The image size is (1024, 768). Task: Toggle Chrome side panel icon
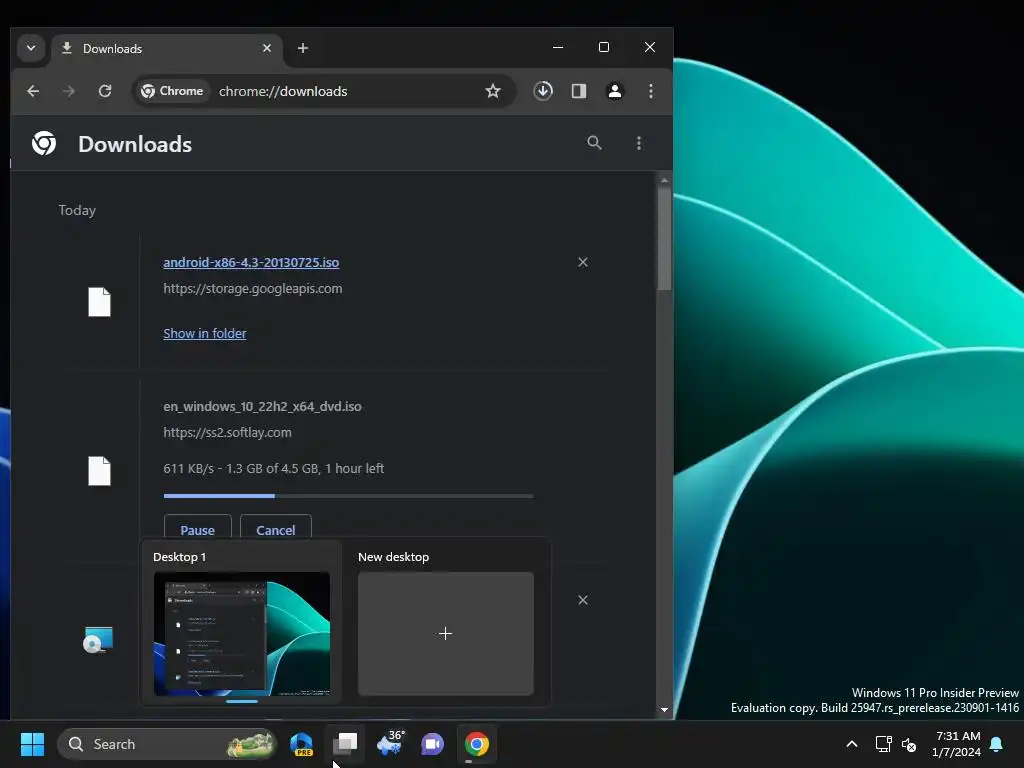pos(579,91)
